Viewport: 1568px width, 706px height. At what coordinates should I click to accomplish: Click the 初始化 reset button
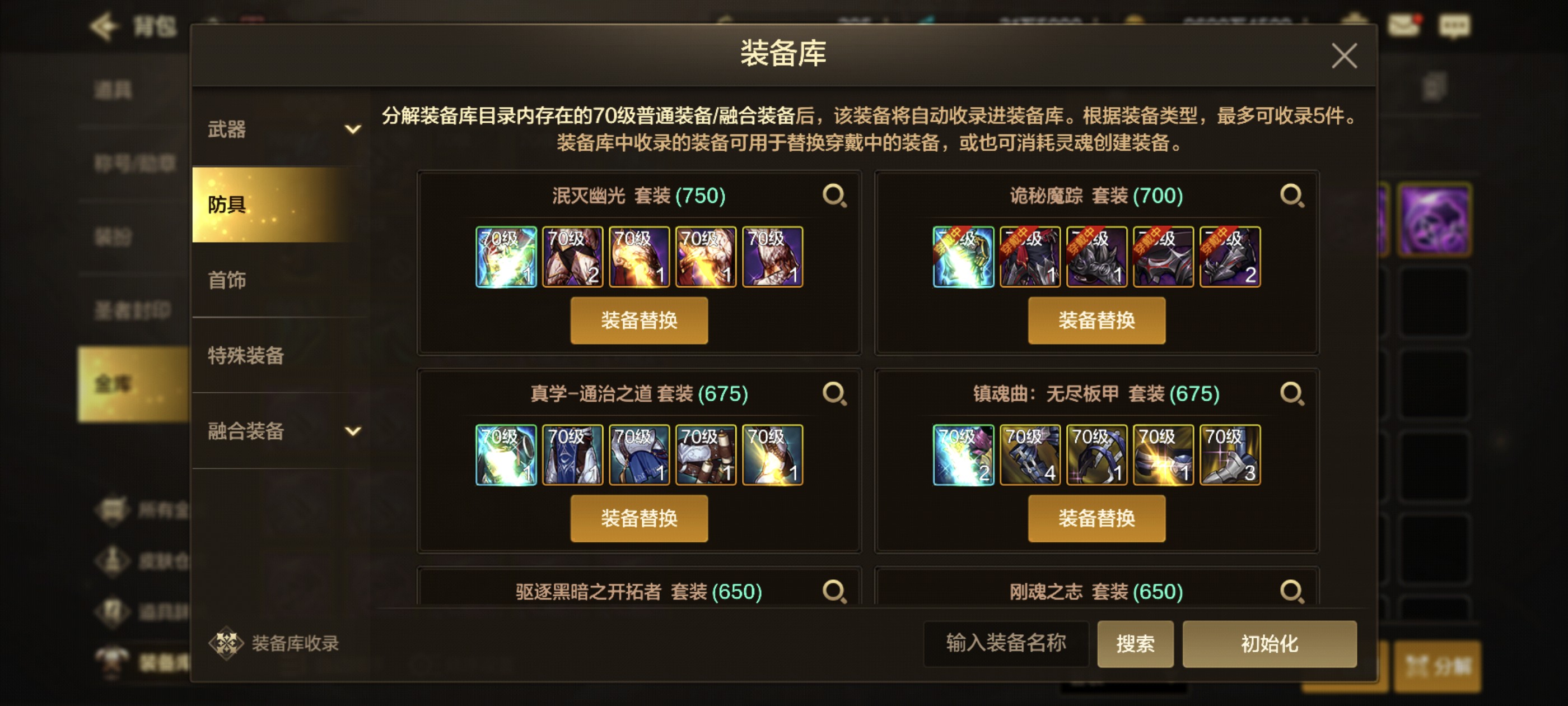click(1269, 644)
